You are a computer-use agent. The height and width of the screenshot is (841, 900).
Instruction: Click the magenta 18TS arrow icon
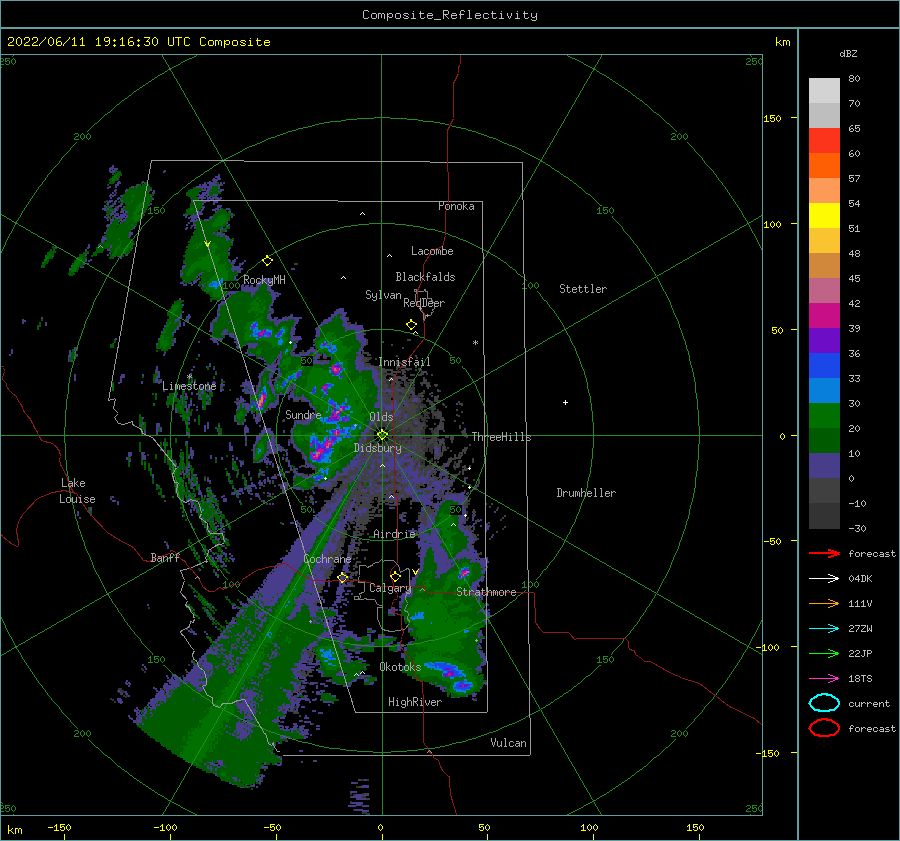(x=824, y=679)
